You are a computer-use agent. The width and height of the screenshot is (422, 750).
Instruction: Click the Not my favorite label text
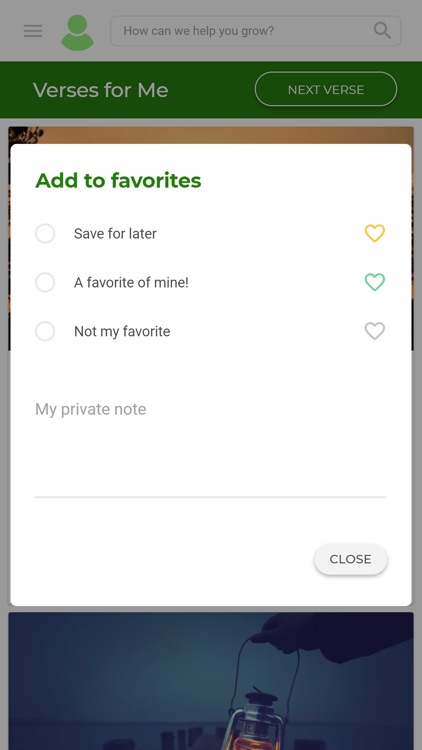click(122, 331)
